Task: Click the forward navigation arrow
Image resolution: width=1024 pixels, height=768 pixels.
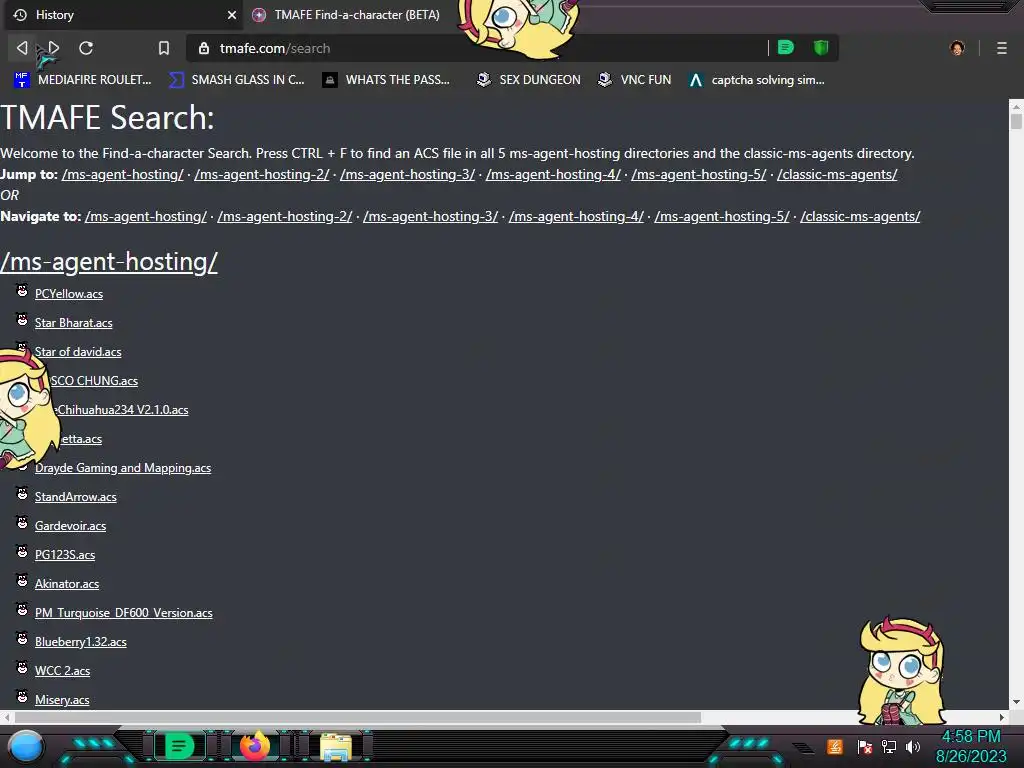Action: [x=54, y=48]
